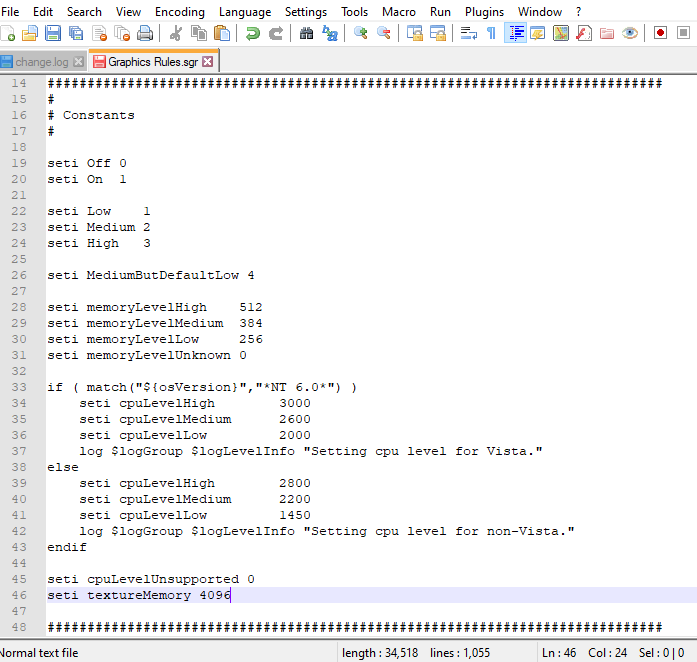Click line number 33 in the margin
The height and width of the screenshot is (662, 697).
pyautogui.click(x=19, y=387)
